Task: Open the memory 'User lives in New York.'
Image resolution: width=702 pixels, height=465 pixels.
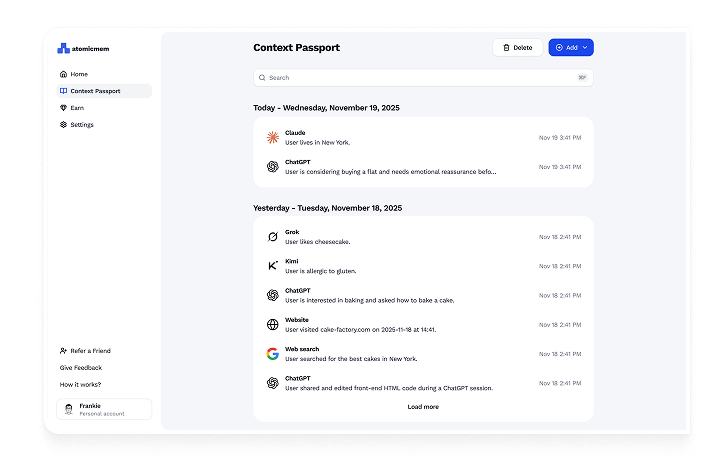Action: (x=423, y=137)
